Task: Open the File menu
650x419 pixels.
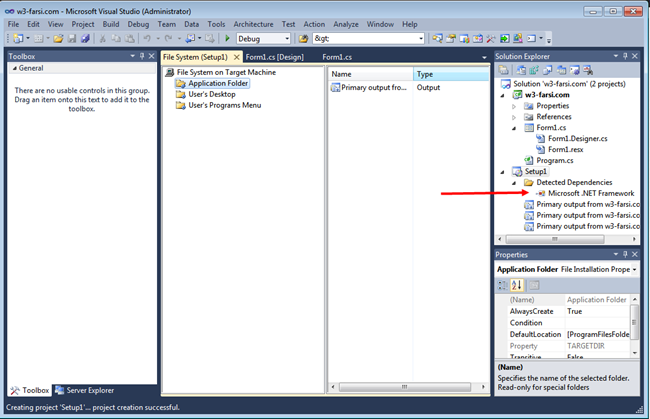Action: tap(13, 24)
